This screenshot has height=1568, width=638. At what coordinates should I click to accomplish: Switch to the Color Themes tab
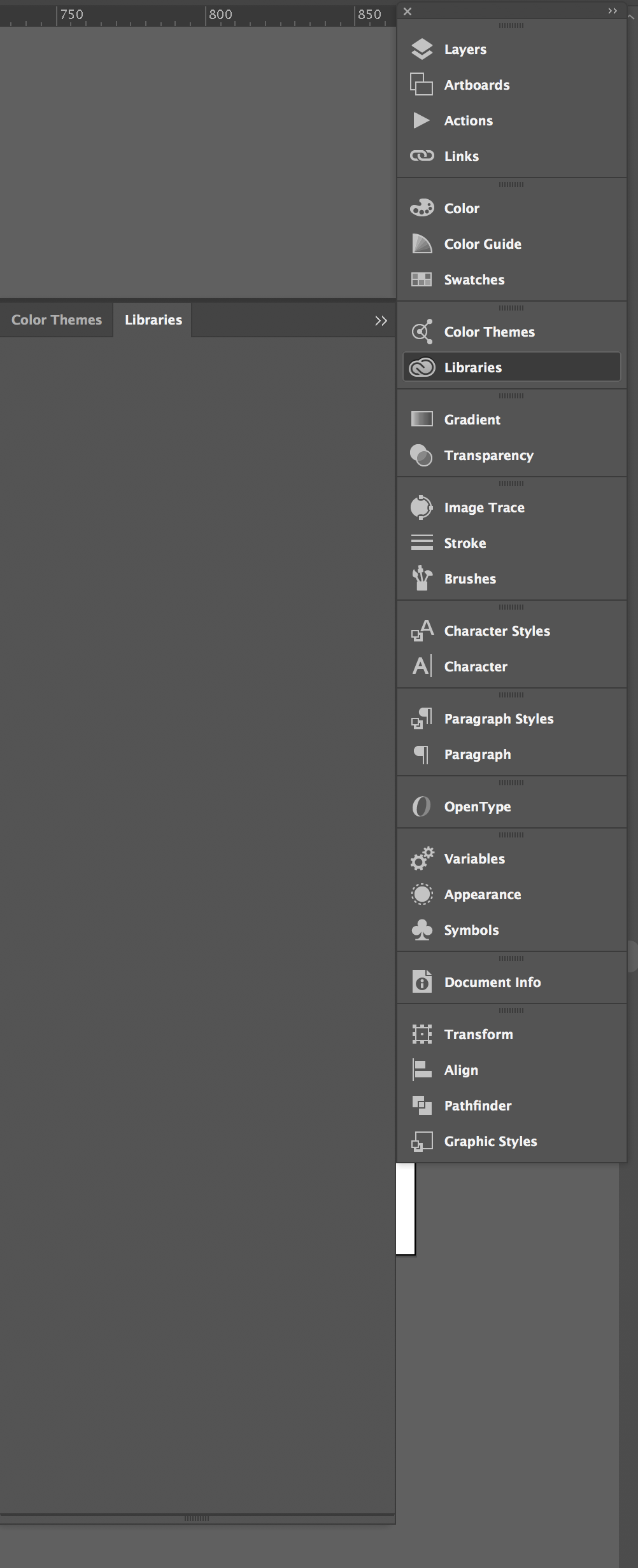56,319
